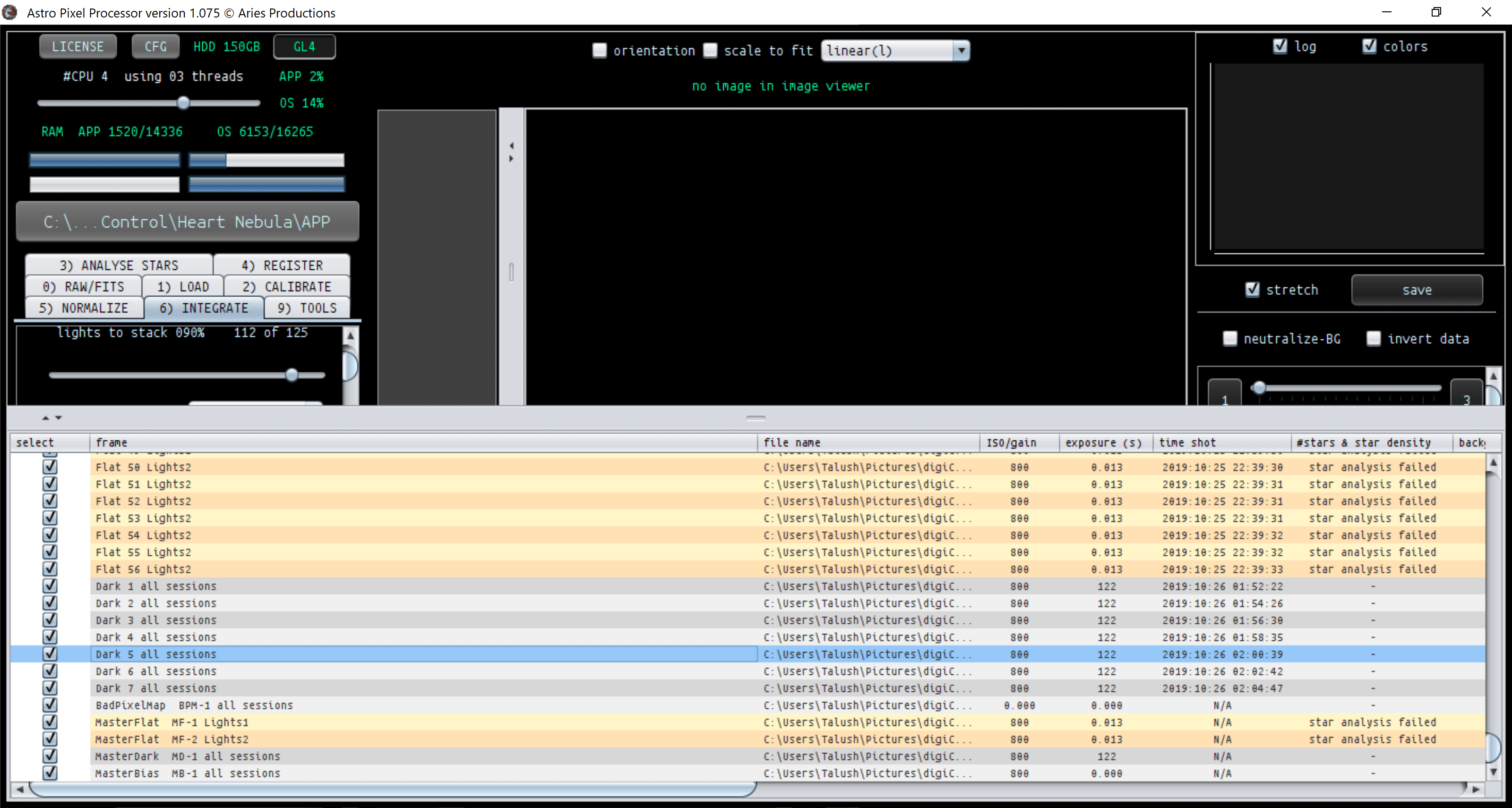This screenshot has height=808, width=1512.
Task: Select the row Flat 56 Lights2
Action: (748, 569)
